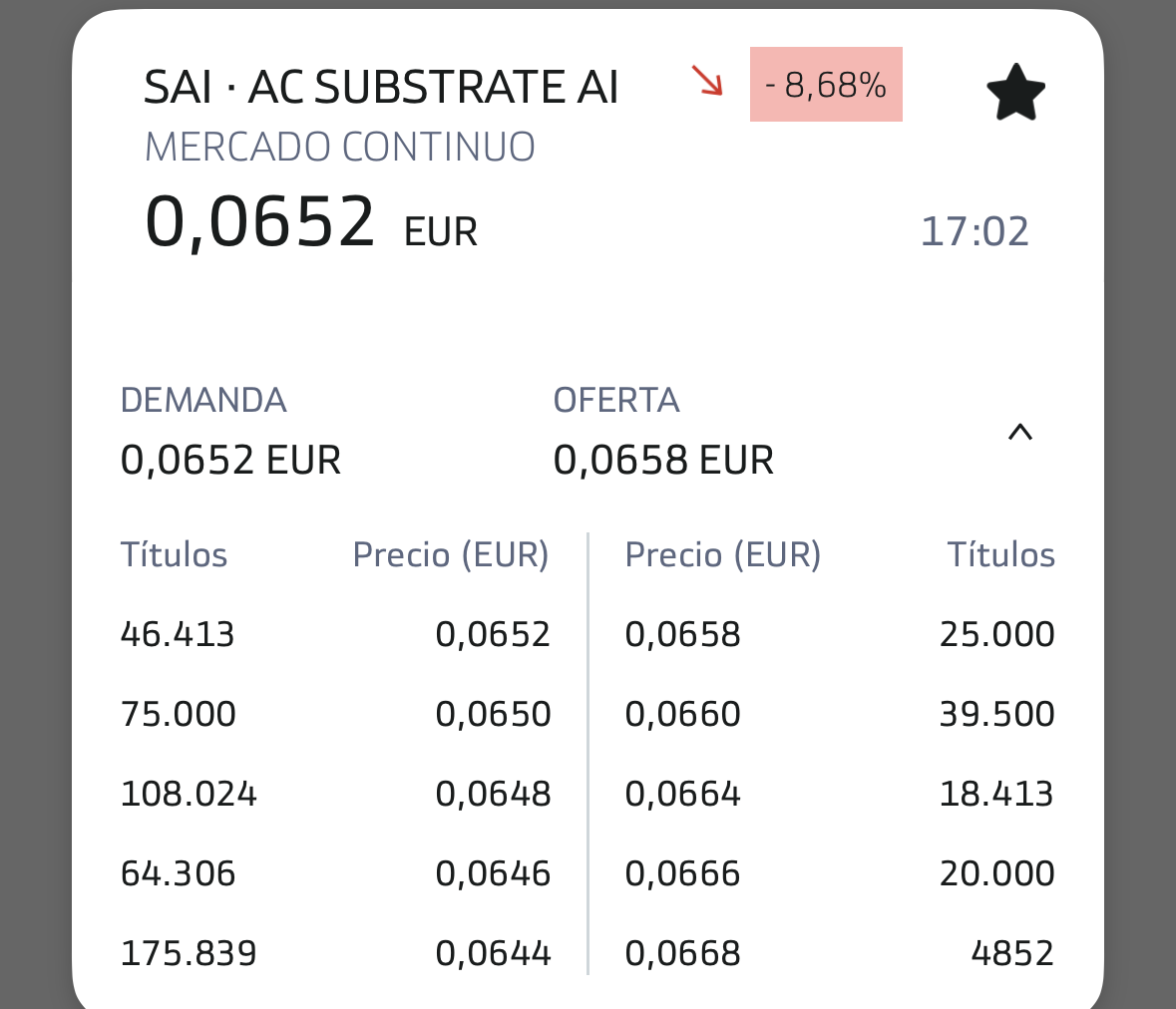Screen dimensions: 1176x1009
Task: Select bid row with 46.413 títulos
Action: coord(178,634)
